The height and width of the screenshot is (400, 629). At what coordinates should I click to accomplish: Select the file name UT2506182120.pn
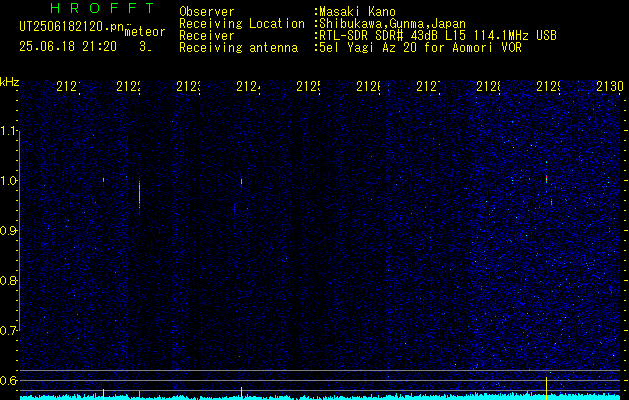72,27
